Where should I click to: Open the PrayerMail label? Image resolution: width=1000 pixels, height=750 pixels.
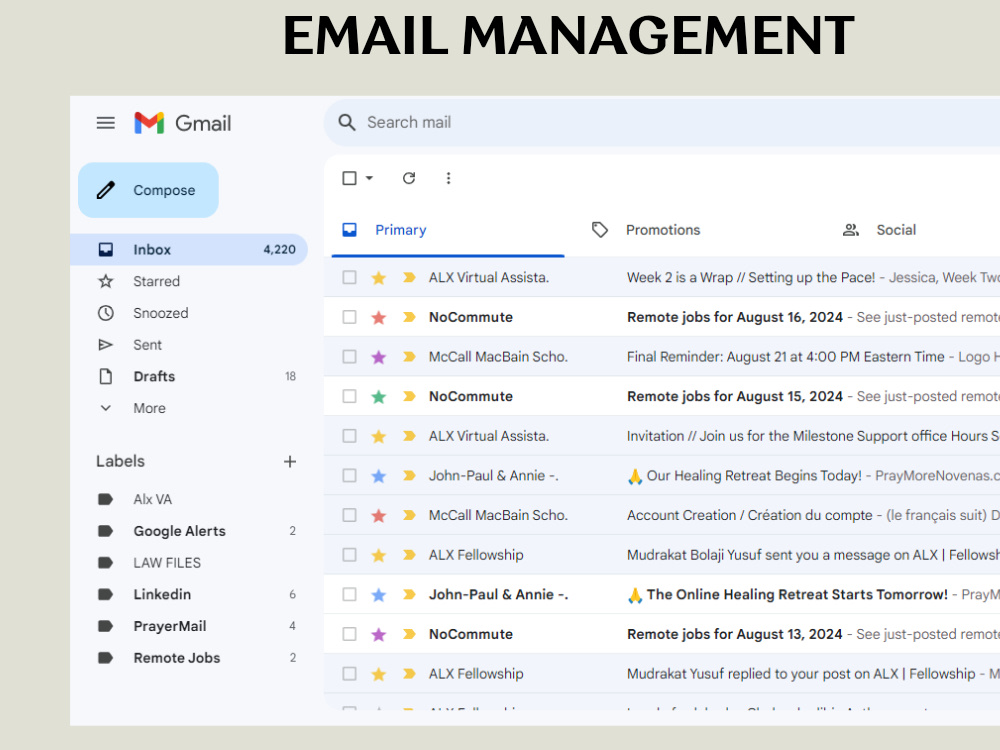click(189, 626)
